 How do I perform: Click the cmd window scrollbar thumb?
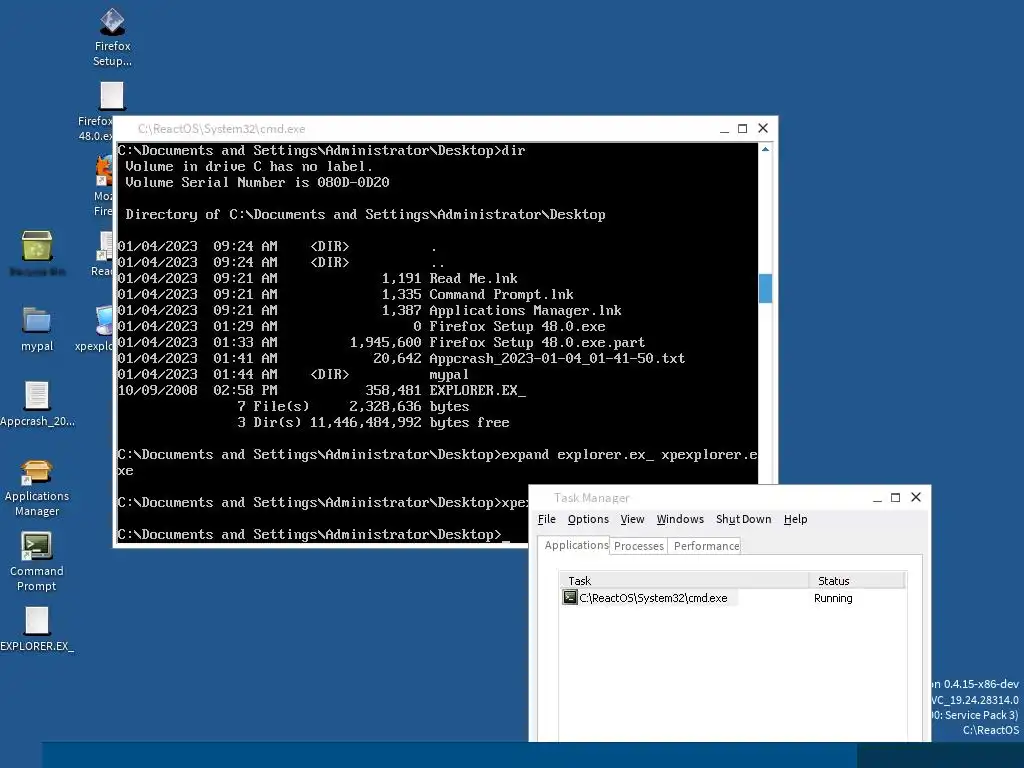click(x=765, y=288)
